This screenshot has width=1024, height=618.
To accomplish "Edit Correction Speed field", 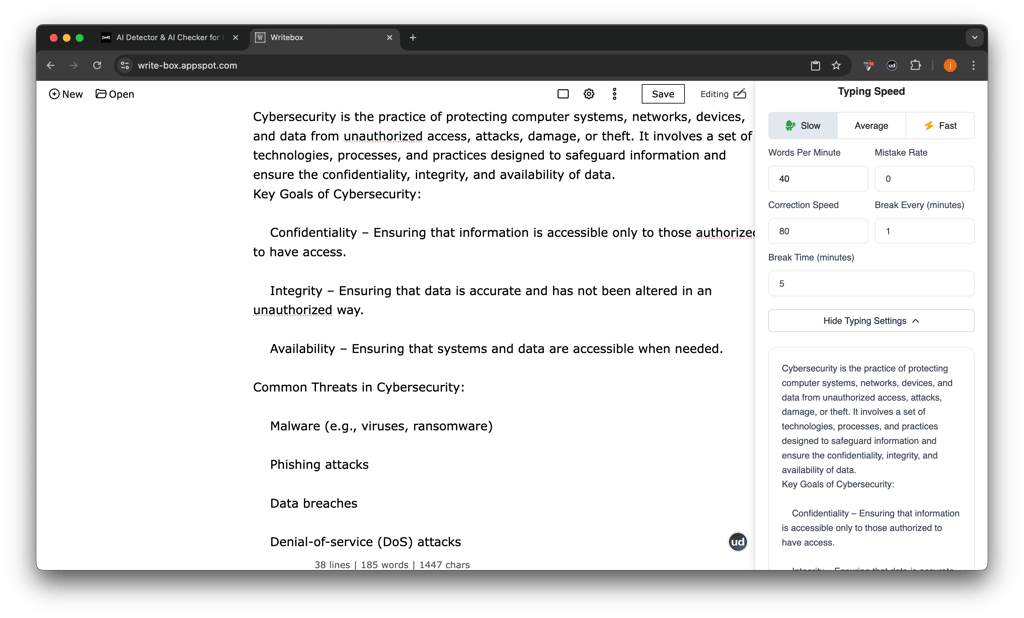I will coord(818,231).
